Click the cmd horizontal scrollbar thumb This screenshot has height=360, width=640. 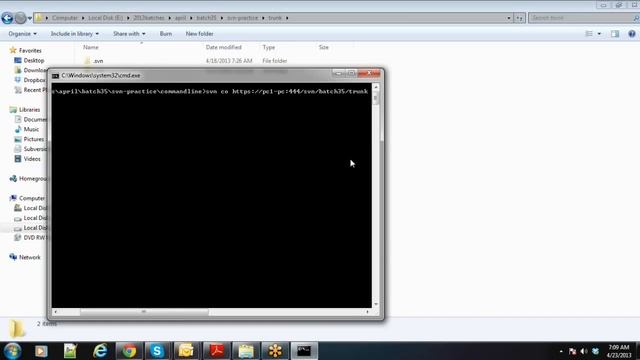click(x=144, y=312)
